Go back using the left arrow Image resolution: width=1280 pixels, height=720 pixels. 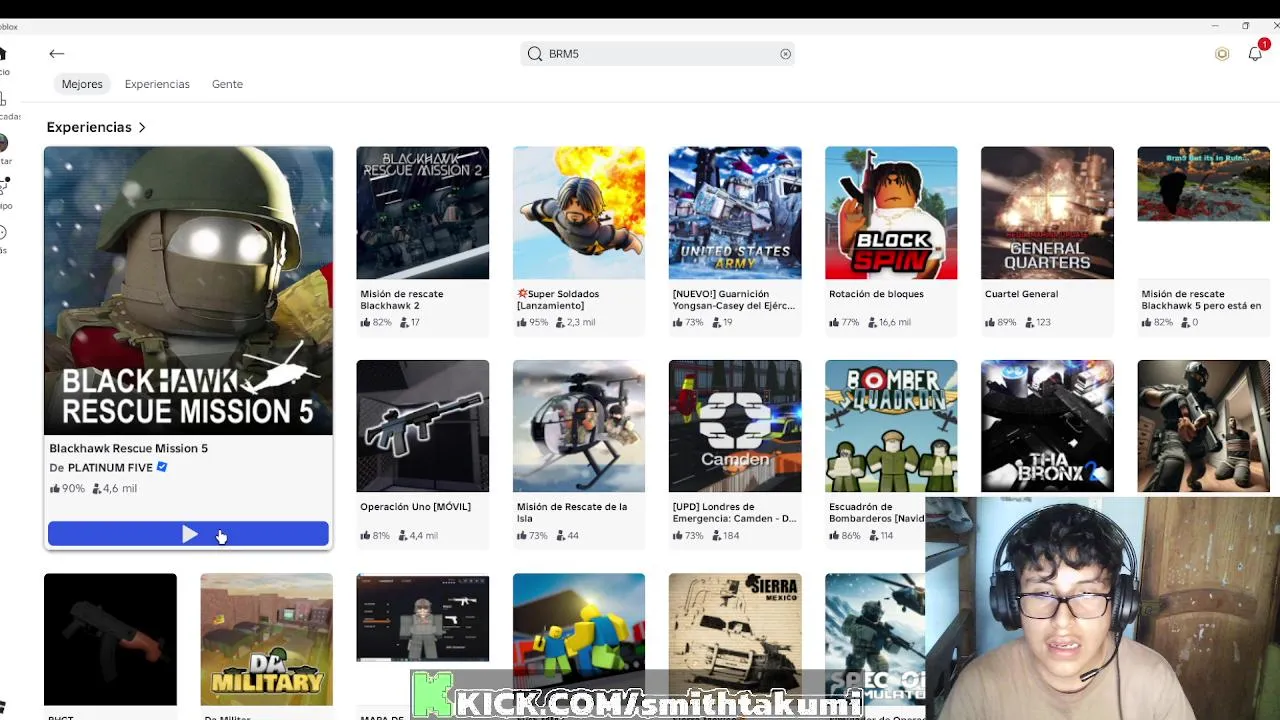(57, 54)
